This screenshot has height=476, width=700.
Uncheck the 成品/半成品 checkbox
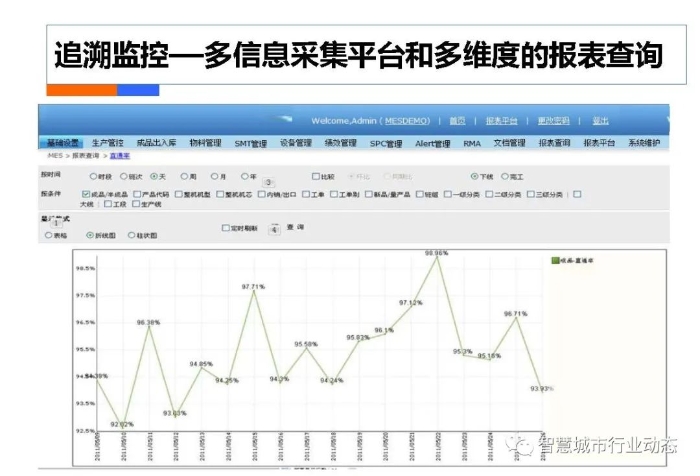[86, 194]
